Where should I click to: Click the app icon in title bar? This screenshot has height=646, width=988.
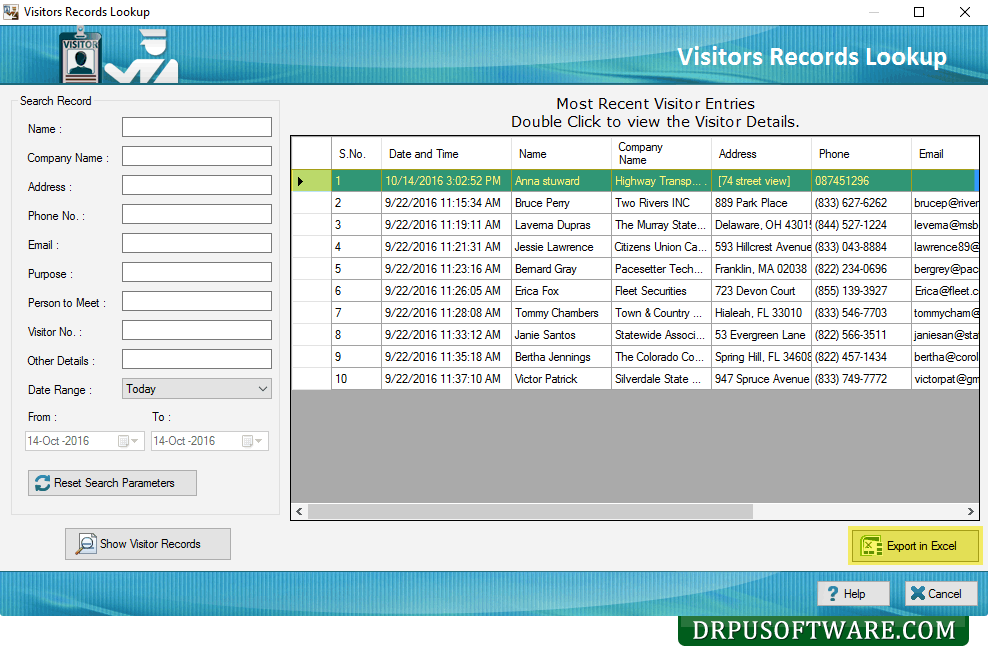11,12
